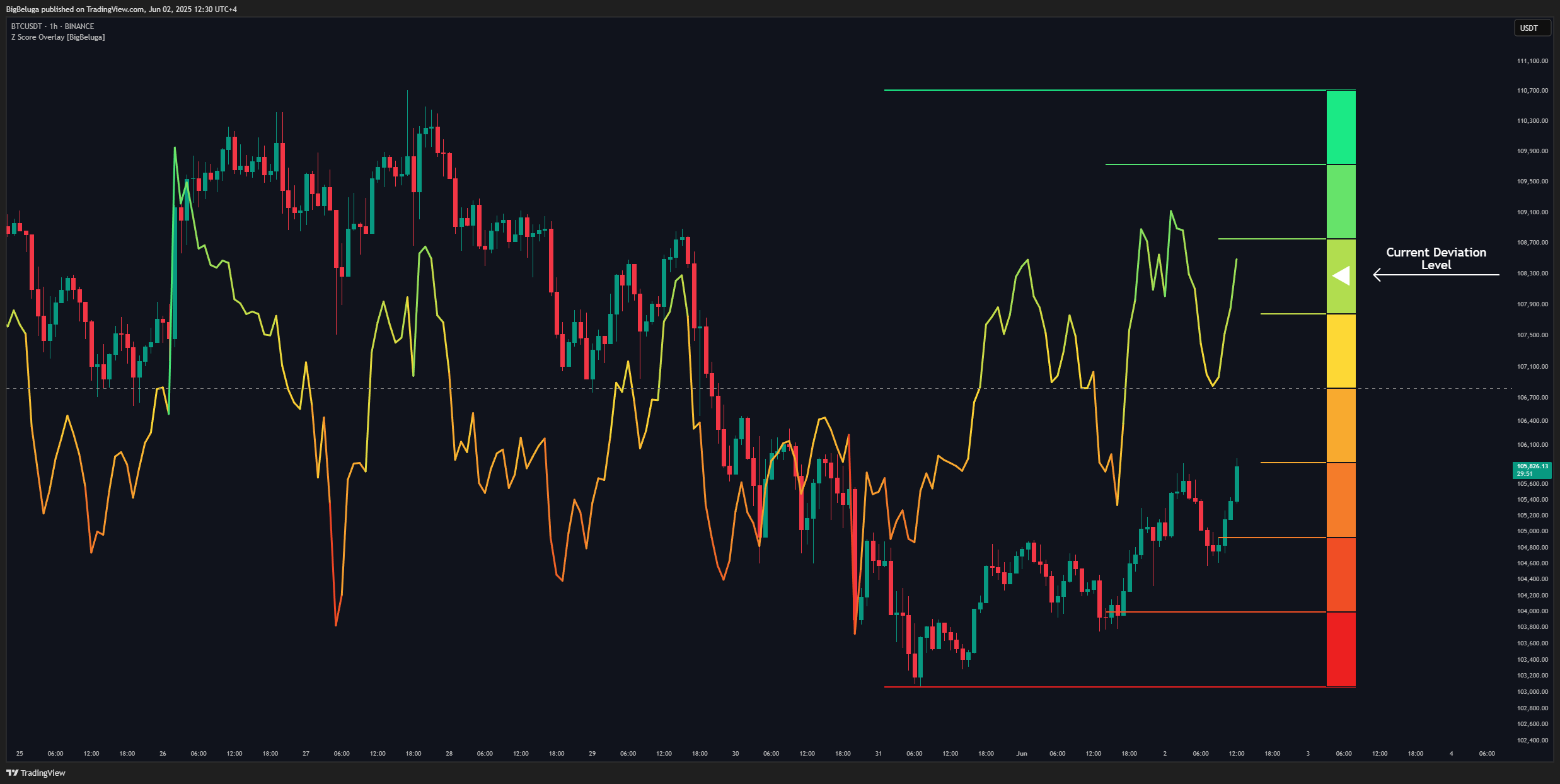Open the BigBeluga published on TradingView.com header
The height and width of the screenshot is (784, 1560).
click(x=122, y=9)
